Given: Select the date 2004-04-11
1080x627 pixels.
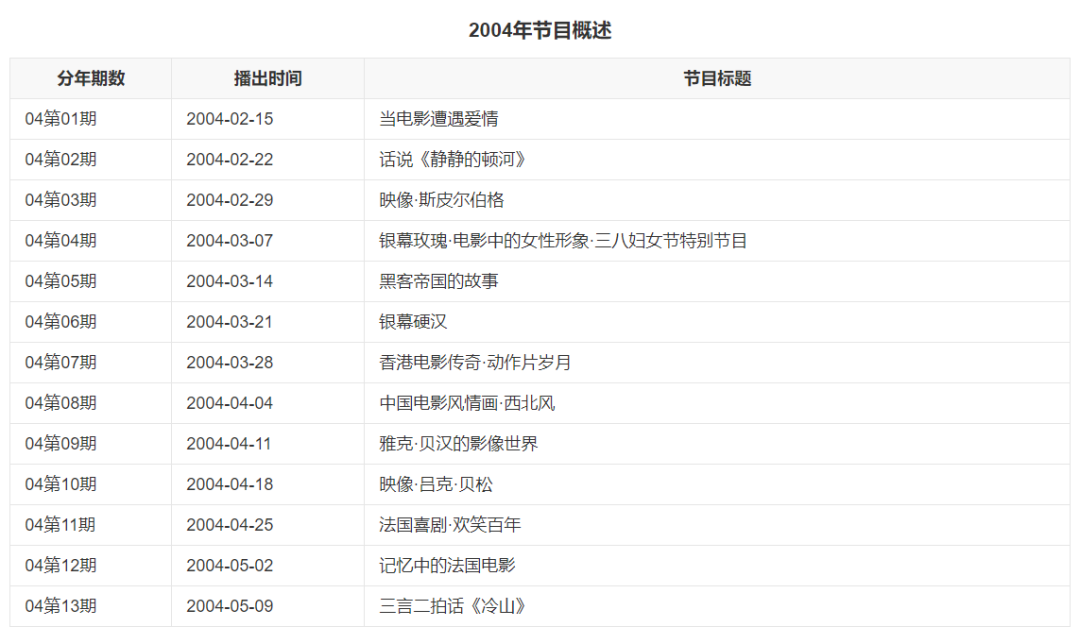Looking at the screenshot, I should pyautogui.click(x=229, y=444).
